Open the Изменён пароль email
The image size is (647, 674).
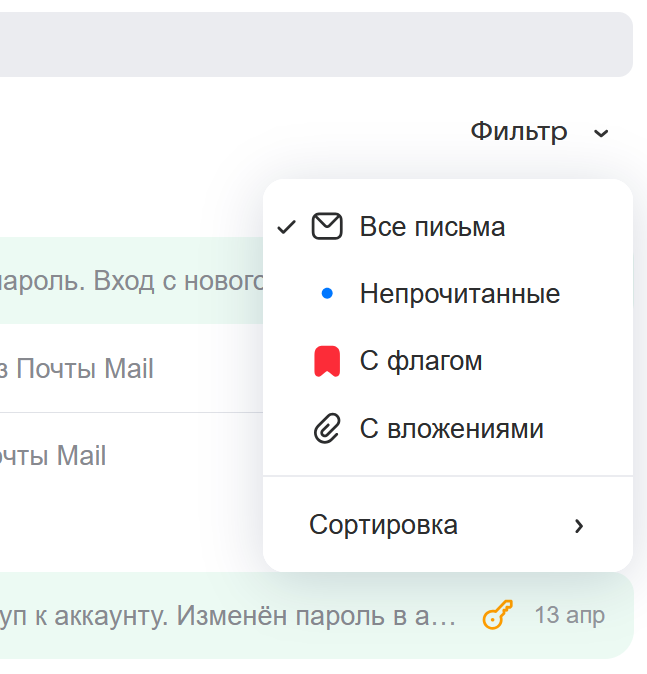point(228,615)
